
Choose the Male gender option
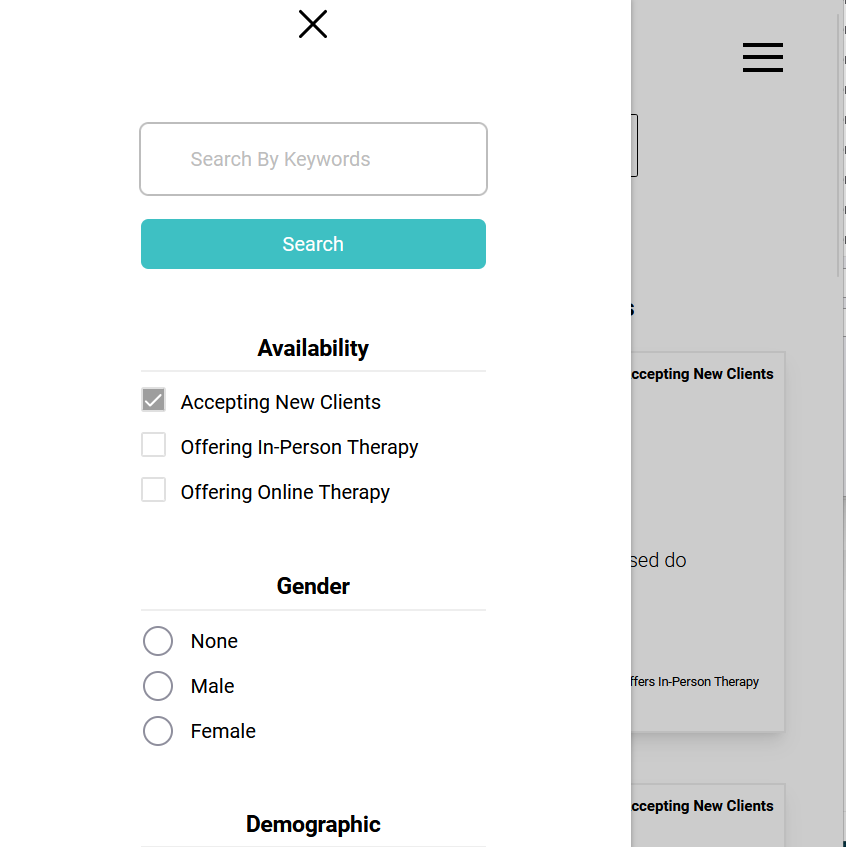158,686
